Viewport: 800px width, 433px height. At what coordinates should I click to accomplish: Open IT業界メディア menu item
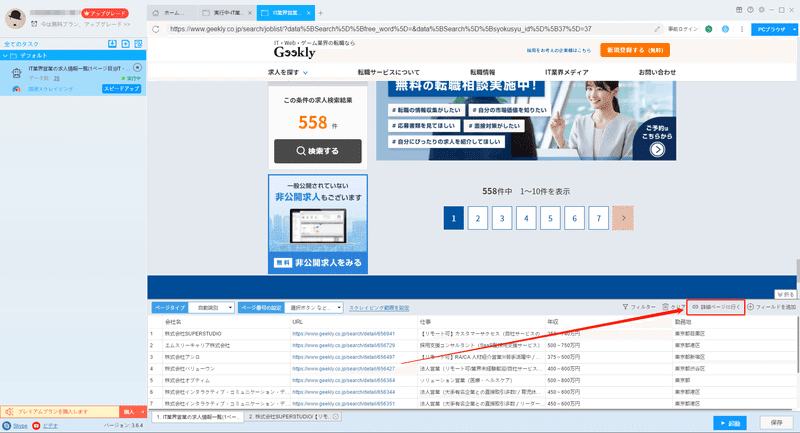[x=566, y=72]
